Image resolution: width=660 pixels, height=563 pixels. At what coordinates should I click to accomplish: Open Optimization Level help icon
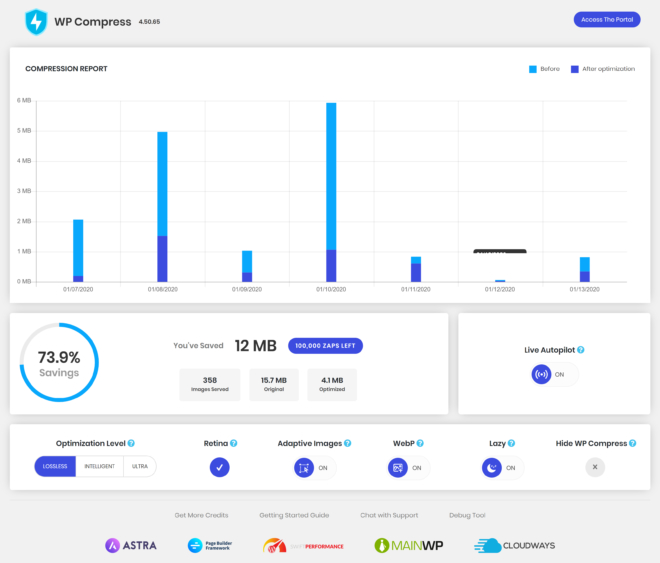pyautogui.click(x=131, y=443)
